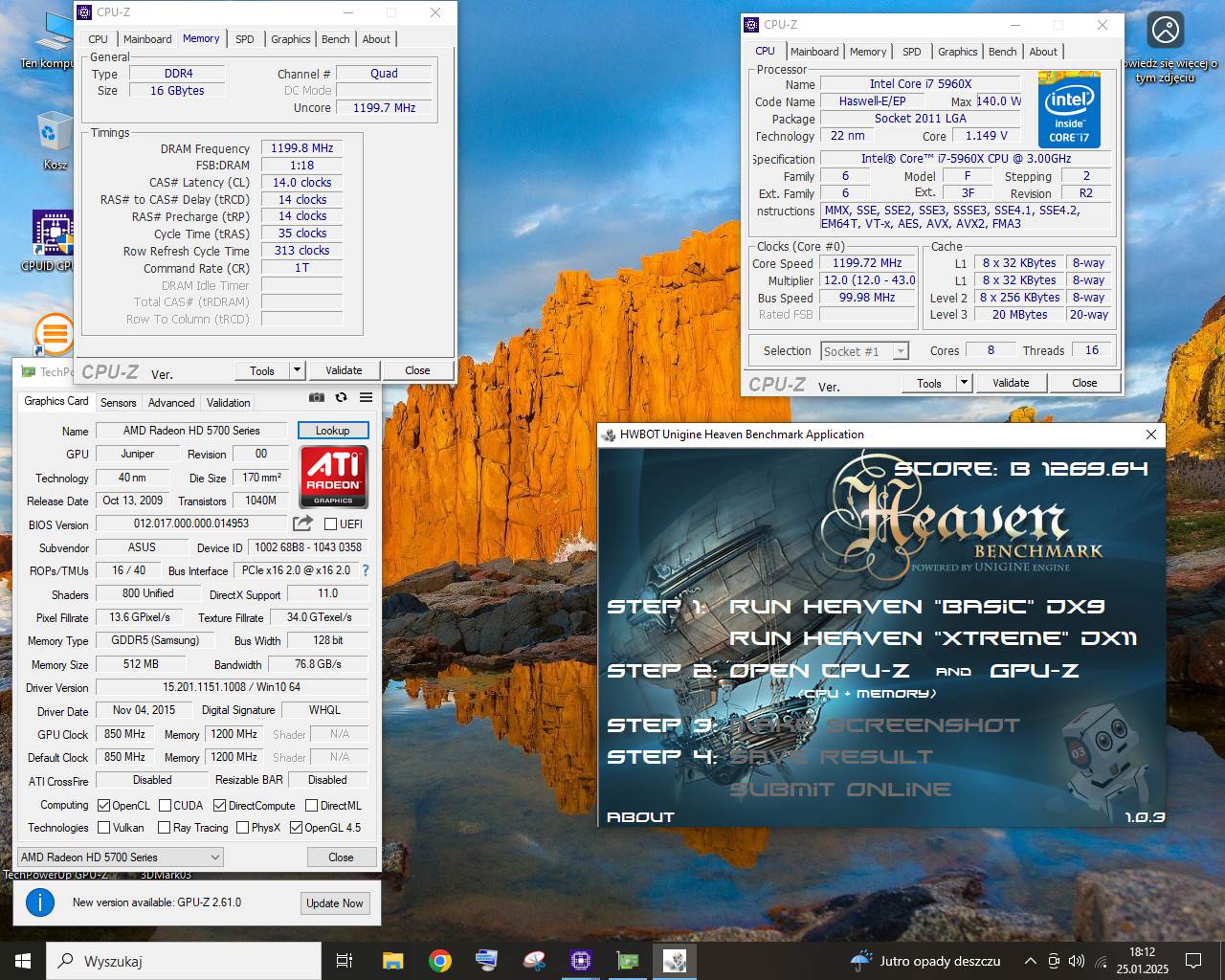Click the volume speaker tray icon
Screen dimensions: 1225x980
1076,961
